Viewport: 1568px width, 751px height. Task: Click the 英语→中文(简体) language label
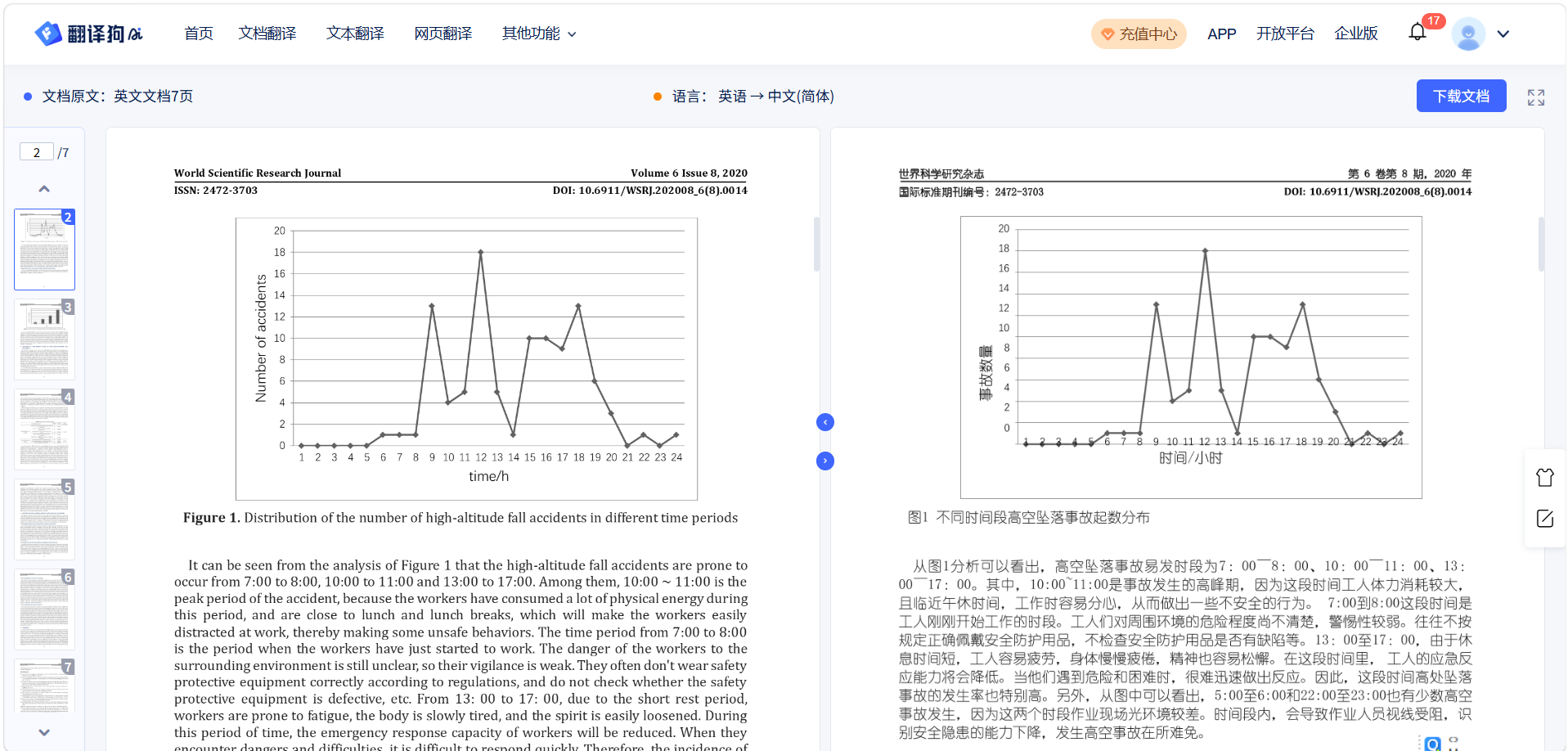(x=776, y=97)
